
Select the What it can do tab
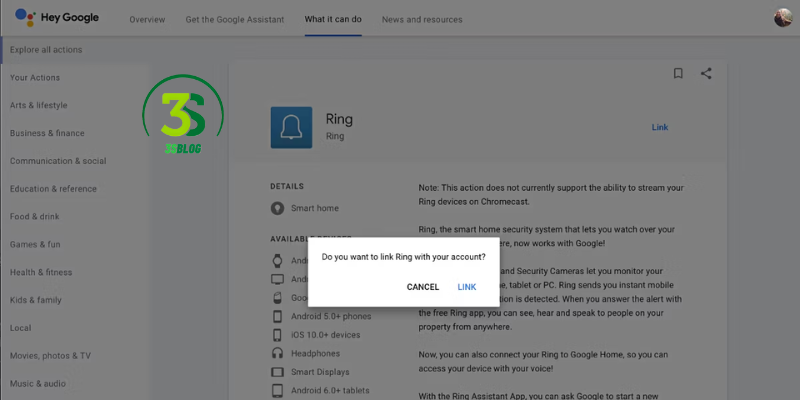(x=333, y=20)
